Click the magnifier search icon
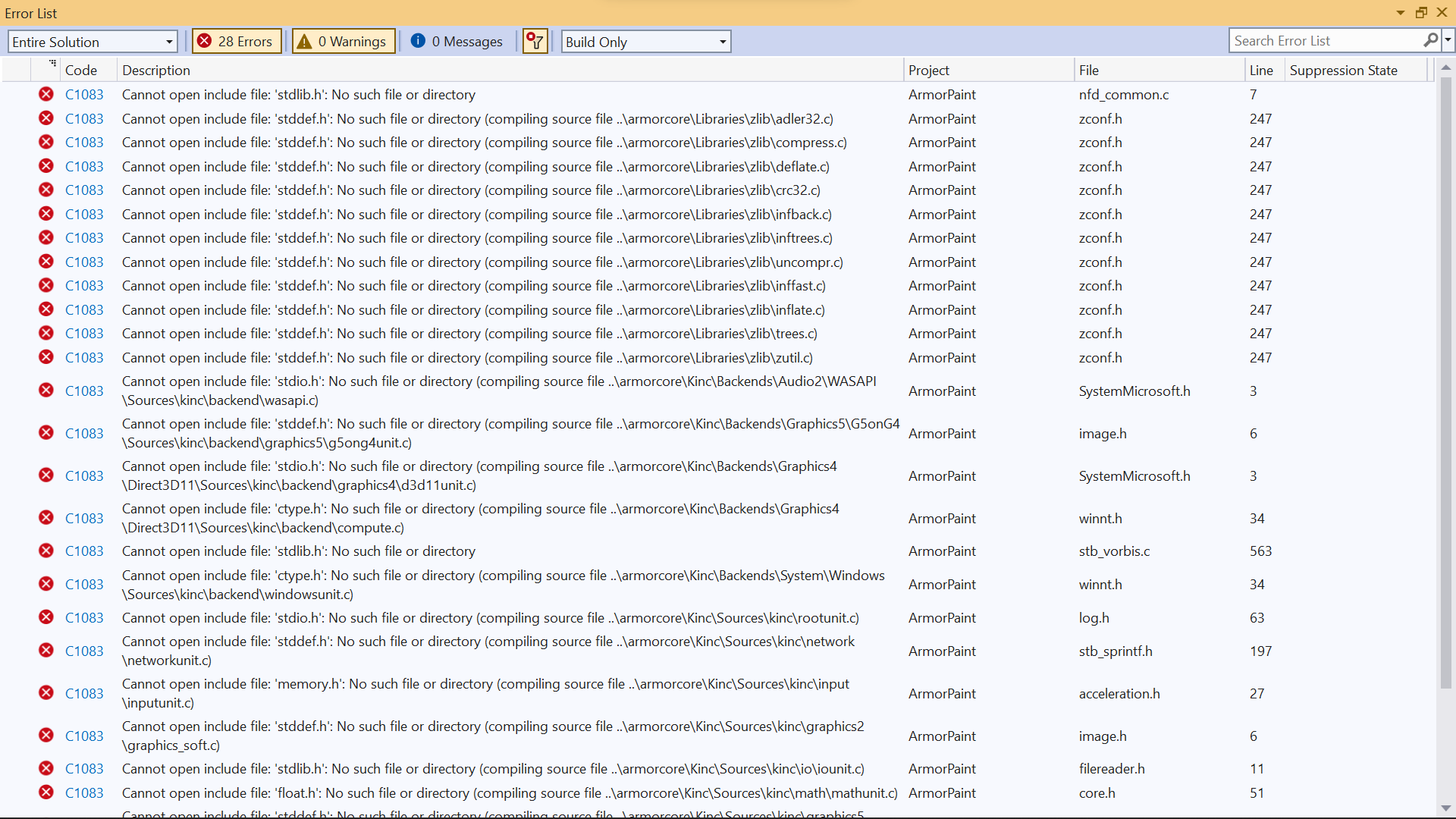 (x=1430, y=40)
